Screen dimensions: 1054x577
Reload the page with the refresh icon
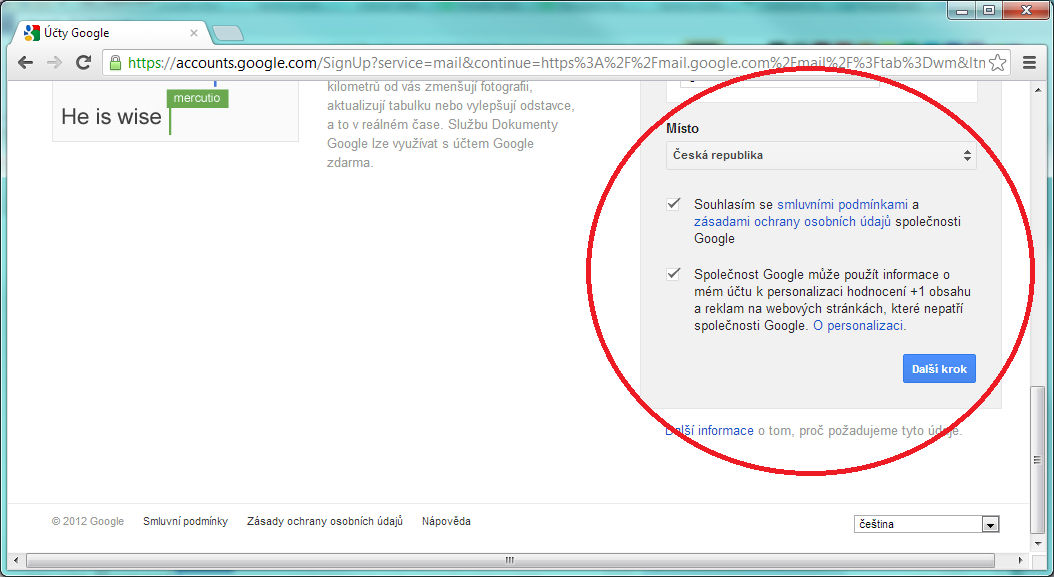tap(83, 63)
